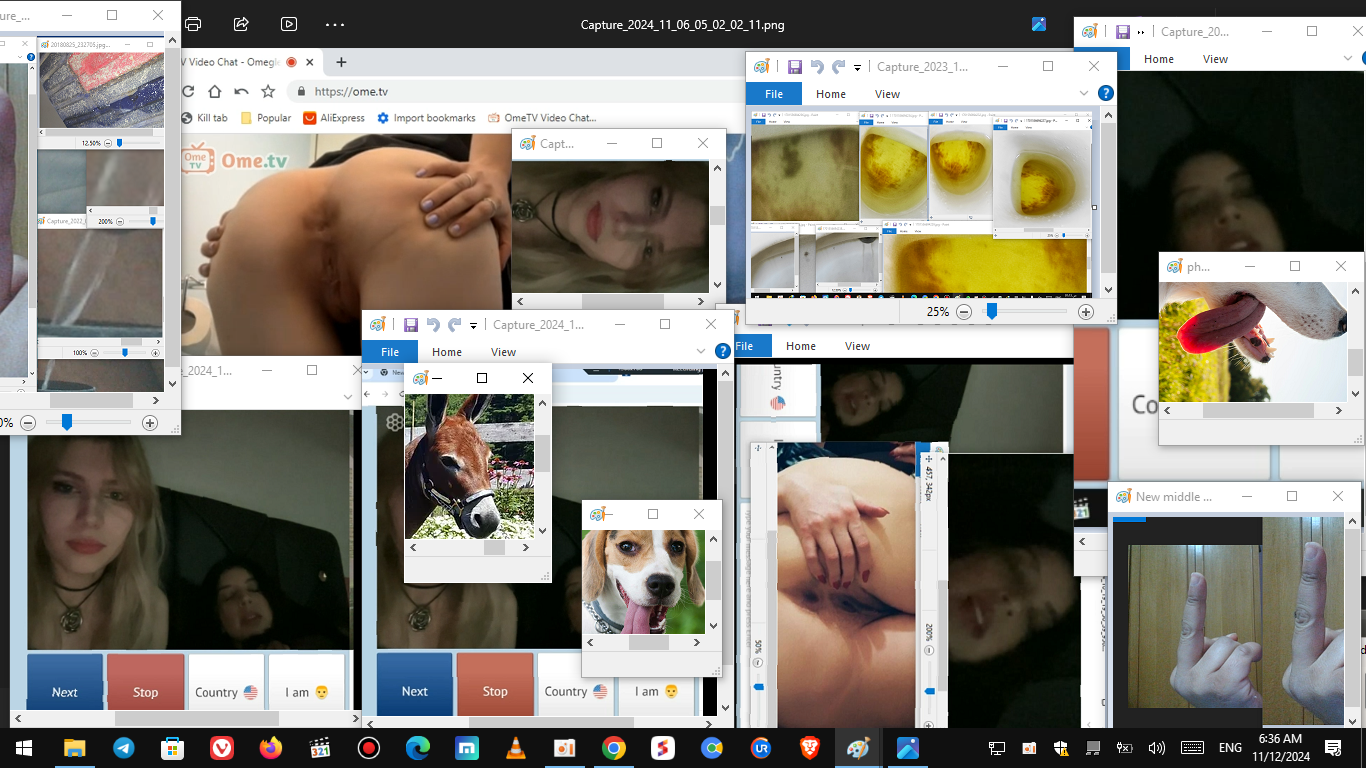Open the File tab in Capture_2023 Paint
This screenshot has height=768, width=1366.
tap(774, 94)
